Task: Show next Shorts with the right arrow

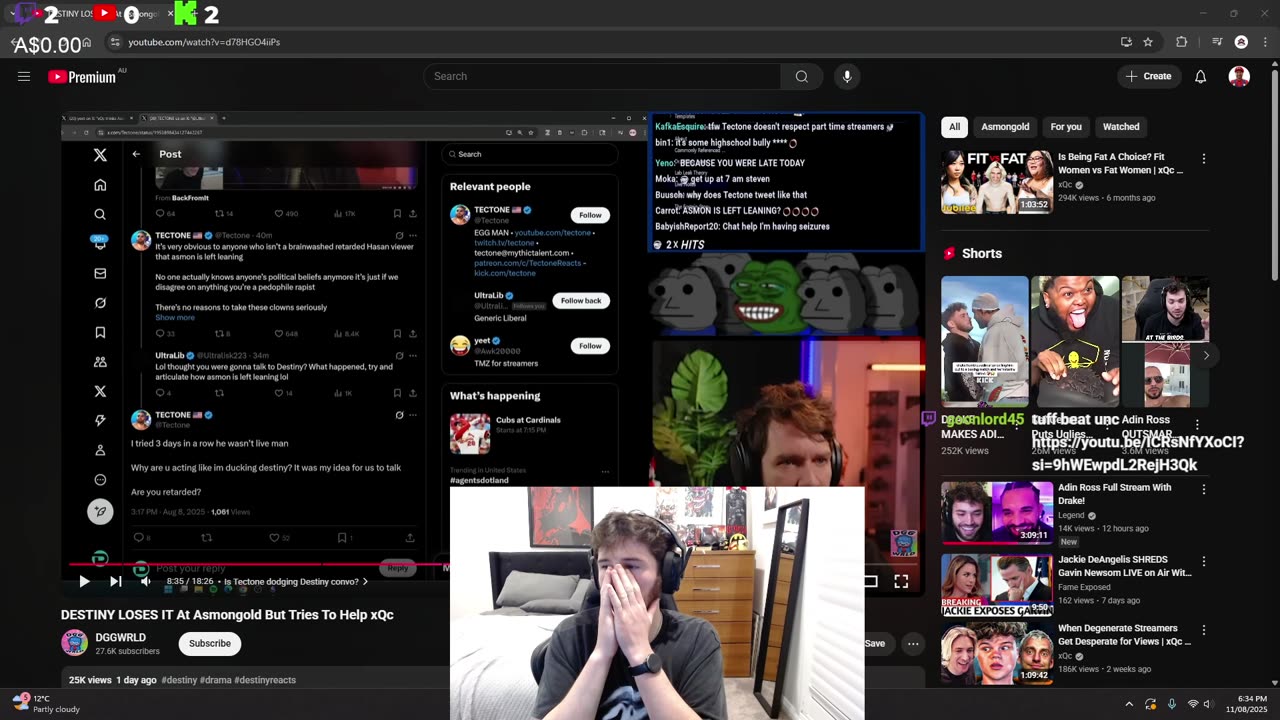Action: (1206, 355)
